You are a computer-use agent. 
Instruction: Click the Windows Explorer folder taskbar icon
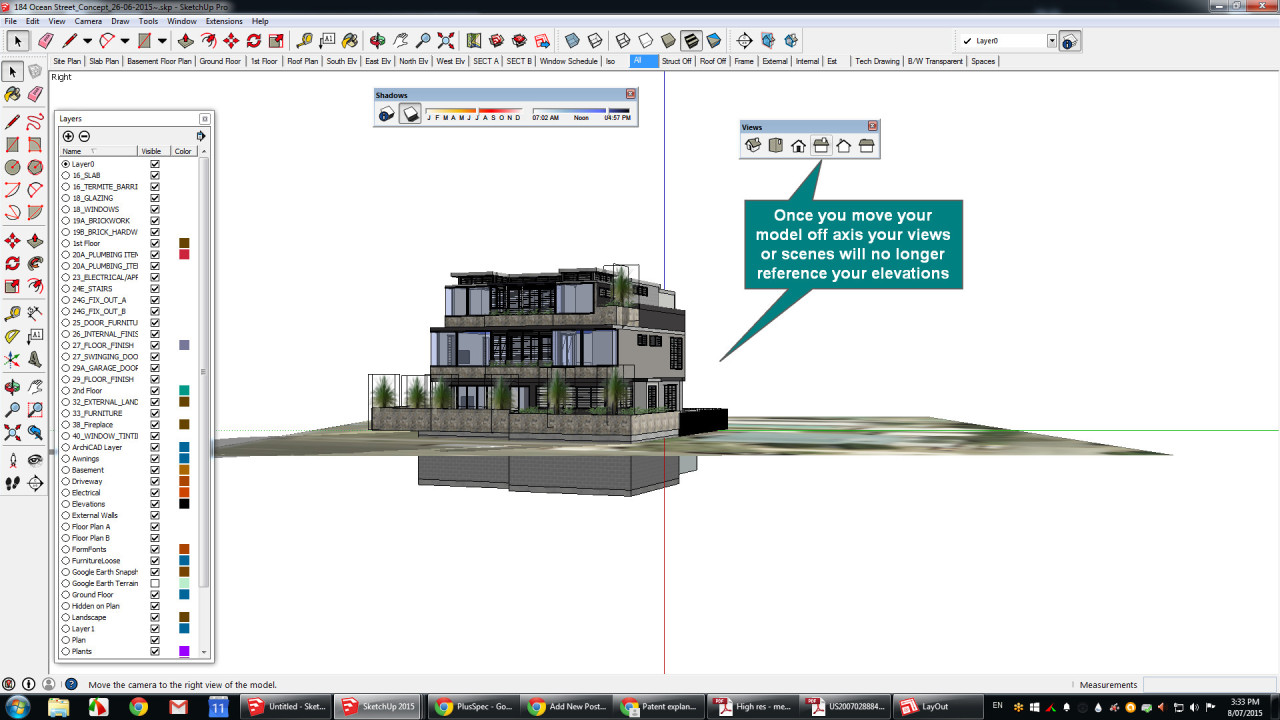(x=58, y=706)
